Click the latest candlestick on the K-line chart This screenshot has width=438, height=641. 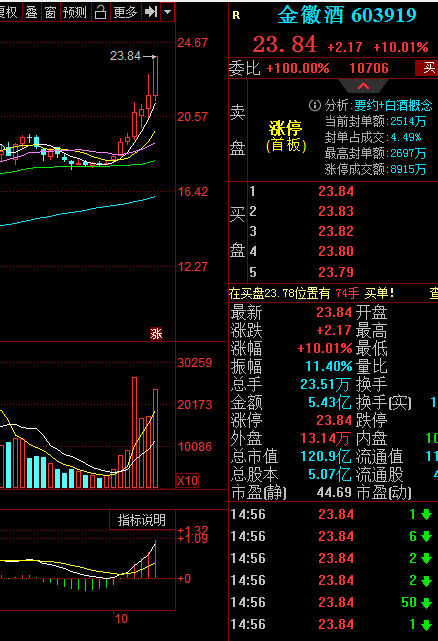pos(155,78)
